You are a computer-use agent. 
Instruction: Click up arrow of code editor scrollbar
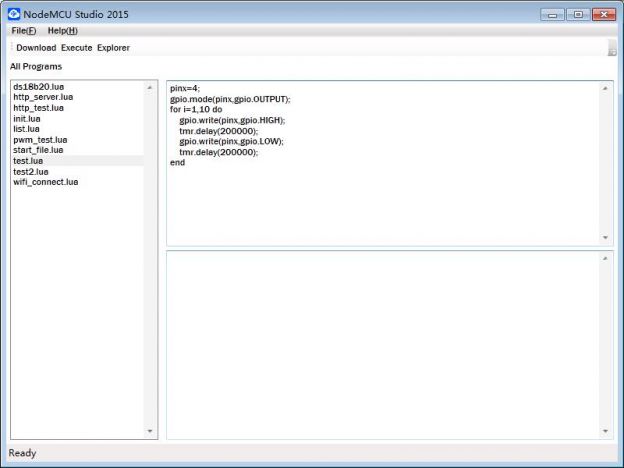(x=605, y=88)
